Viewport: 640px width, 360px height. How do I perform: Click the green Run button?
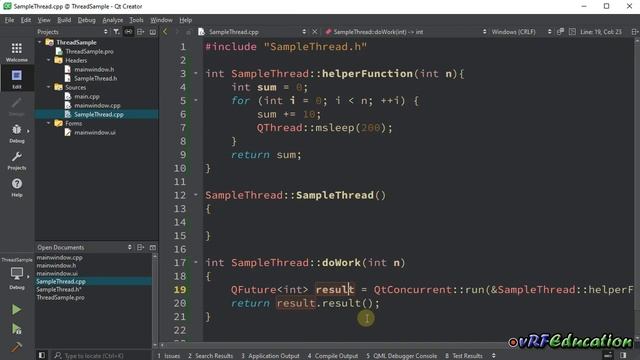pos(16,309)
